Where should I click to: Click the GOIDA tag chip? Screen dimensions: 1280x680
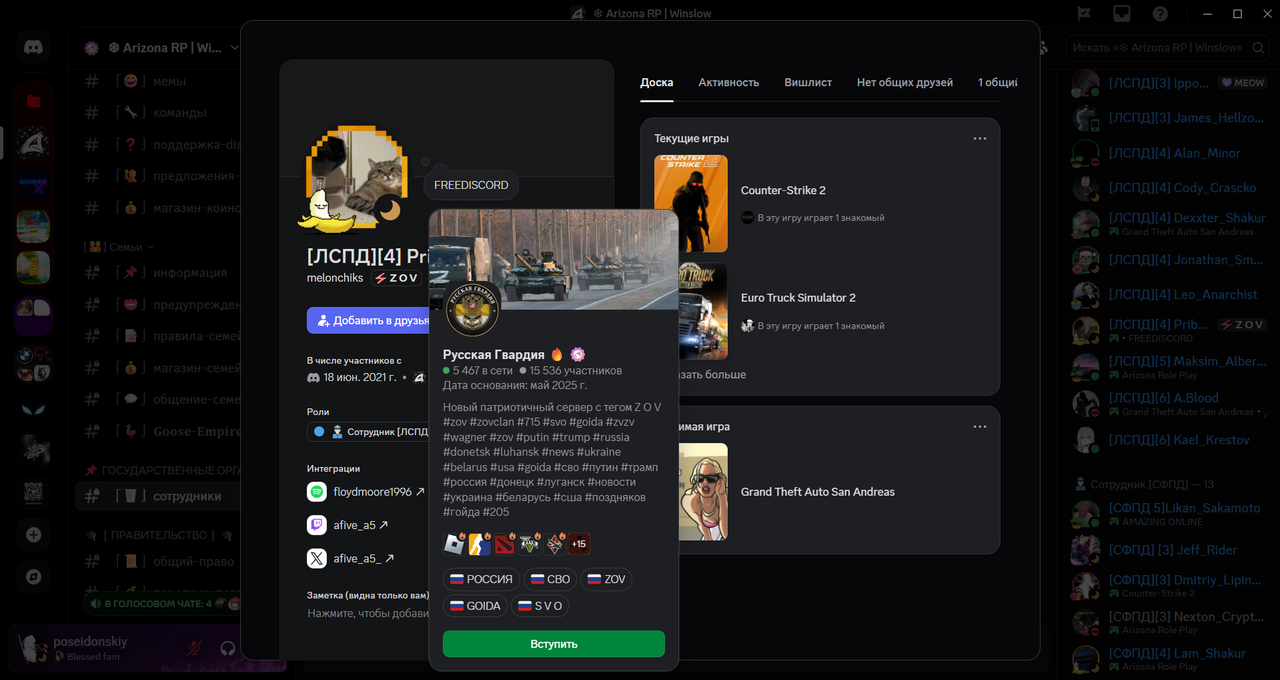click(x=475, y=606)
